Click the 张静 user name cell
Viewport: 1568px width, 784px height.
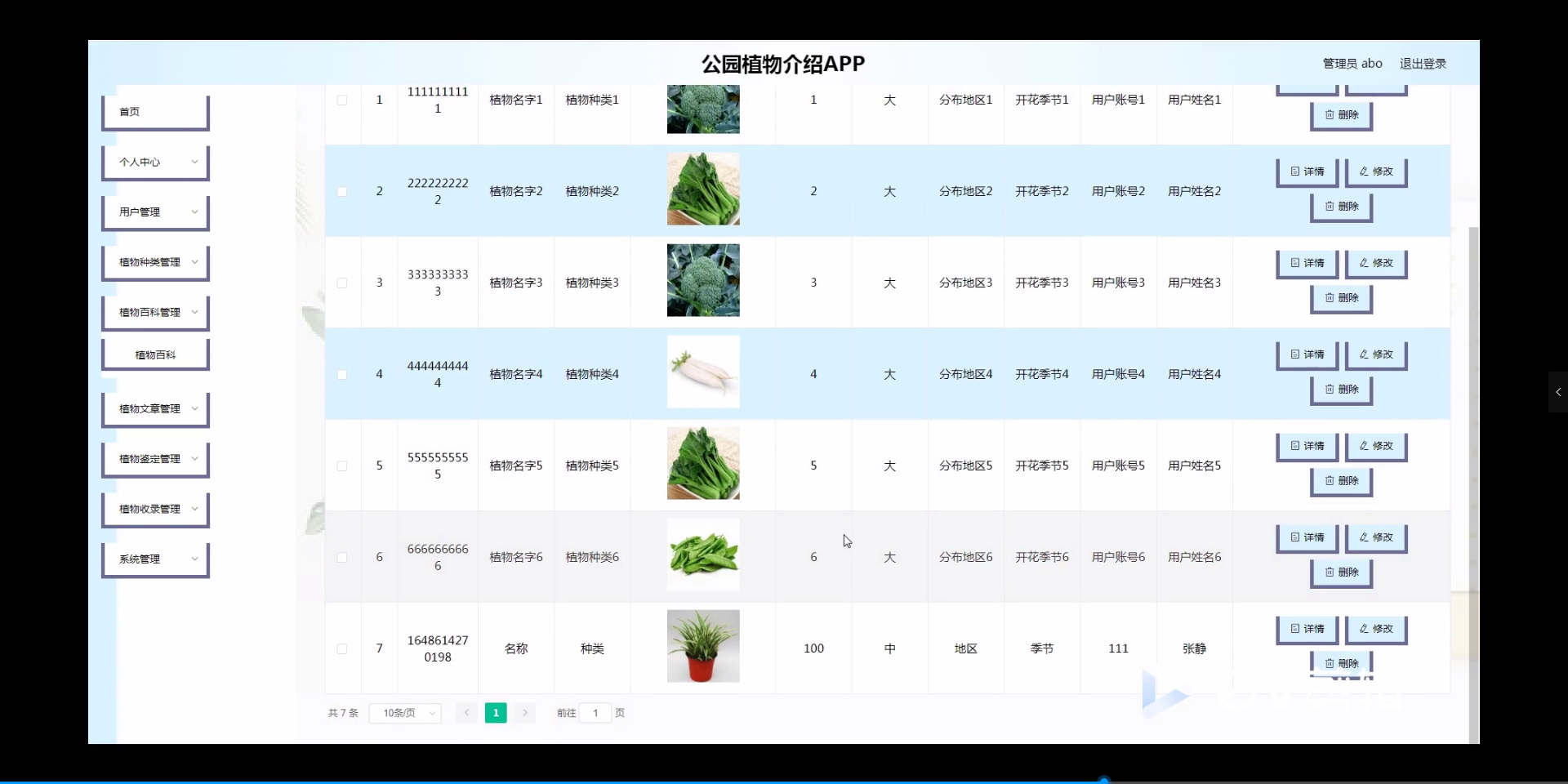click(1194, 648)
